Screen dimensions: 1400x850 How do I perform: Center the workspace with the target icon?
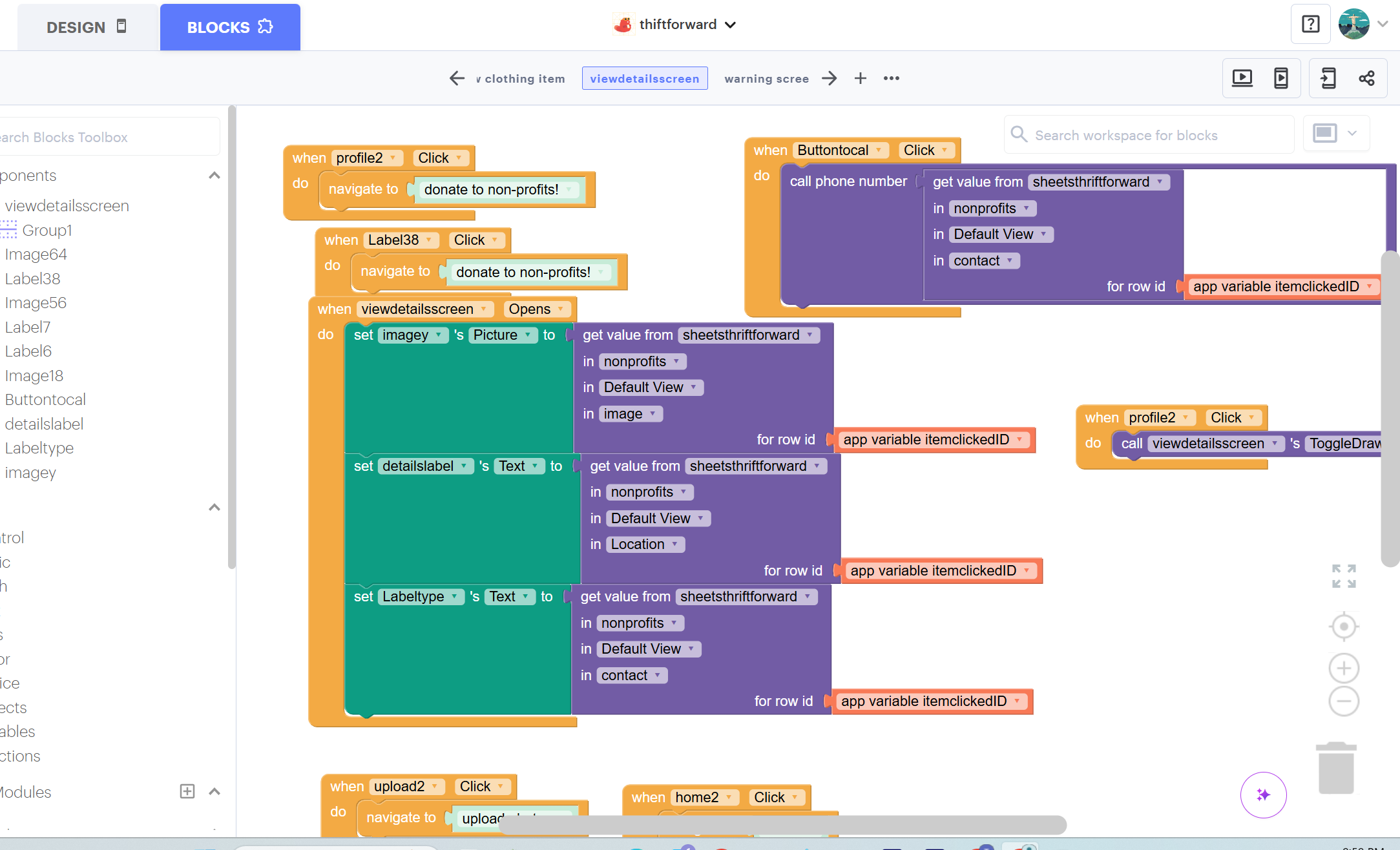tap(1344, 627)
